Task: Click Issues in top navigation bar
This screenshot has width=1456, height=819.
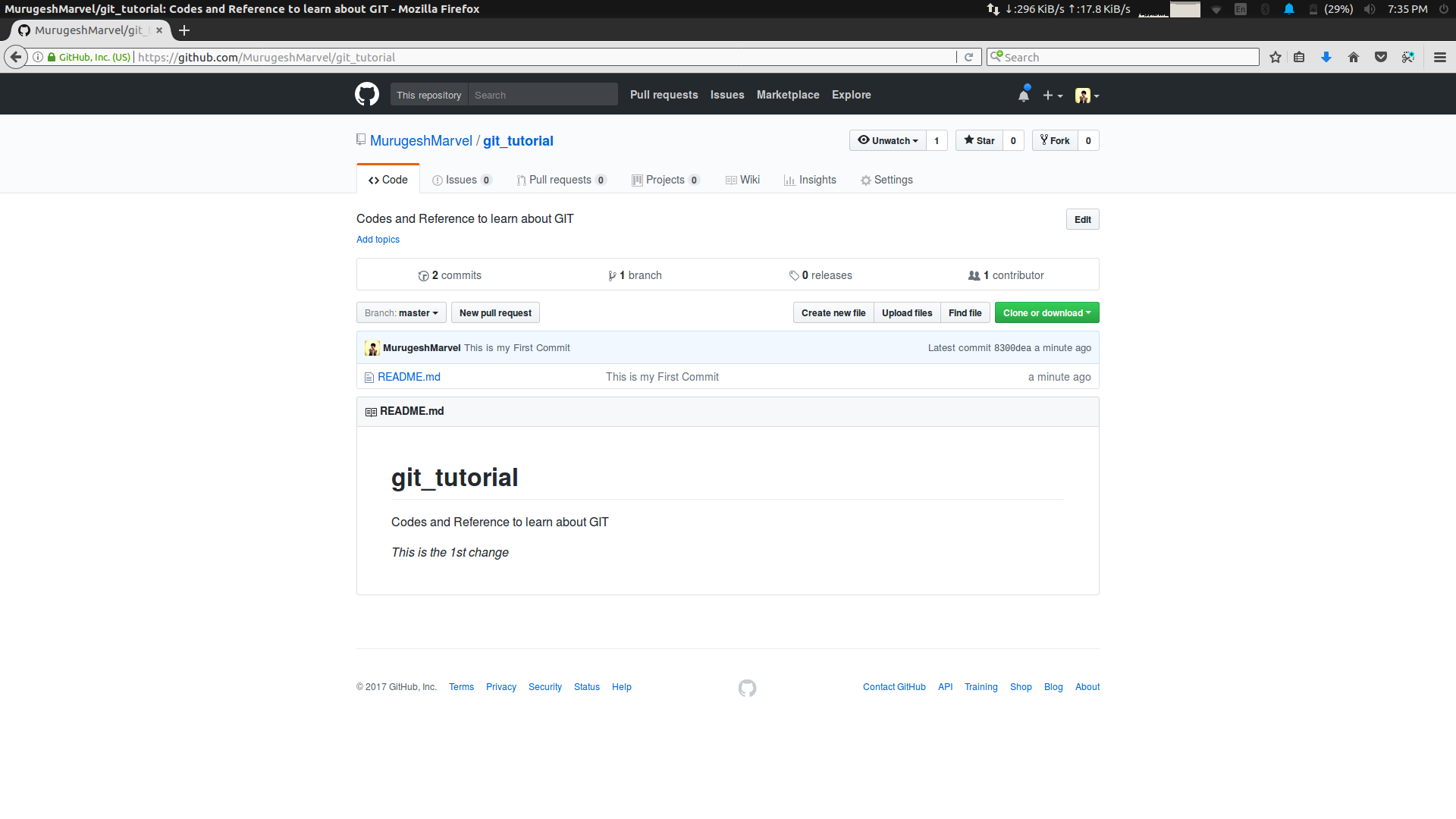Action: 727,95
